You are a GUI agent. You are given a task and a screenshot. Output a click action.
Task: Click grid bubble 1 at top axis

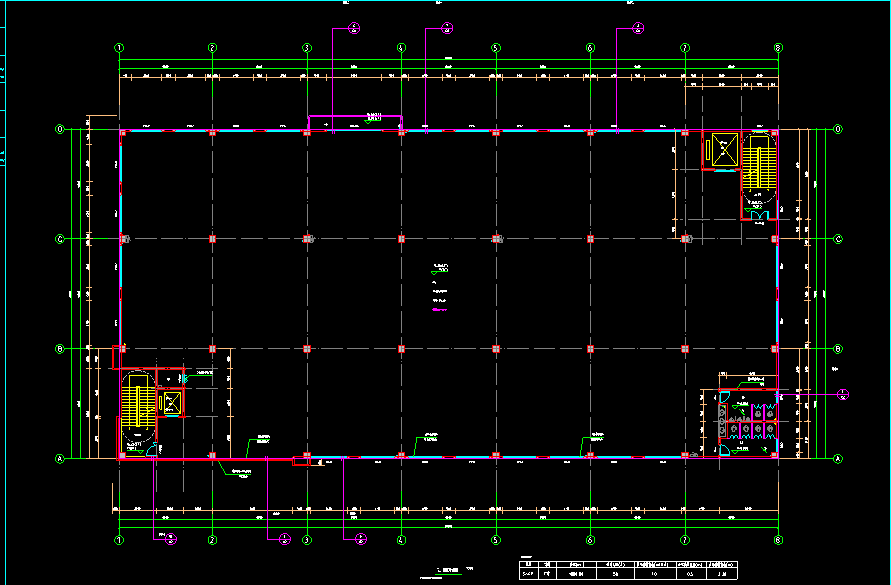pyautogui.click(x=119, y=47)
